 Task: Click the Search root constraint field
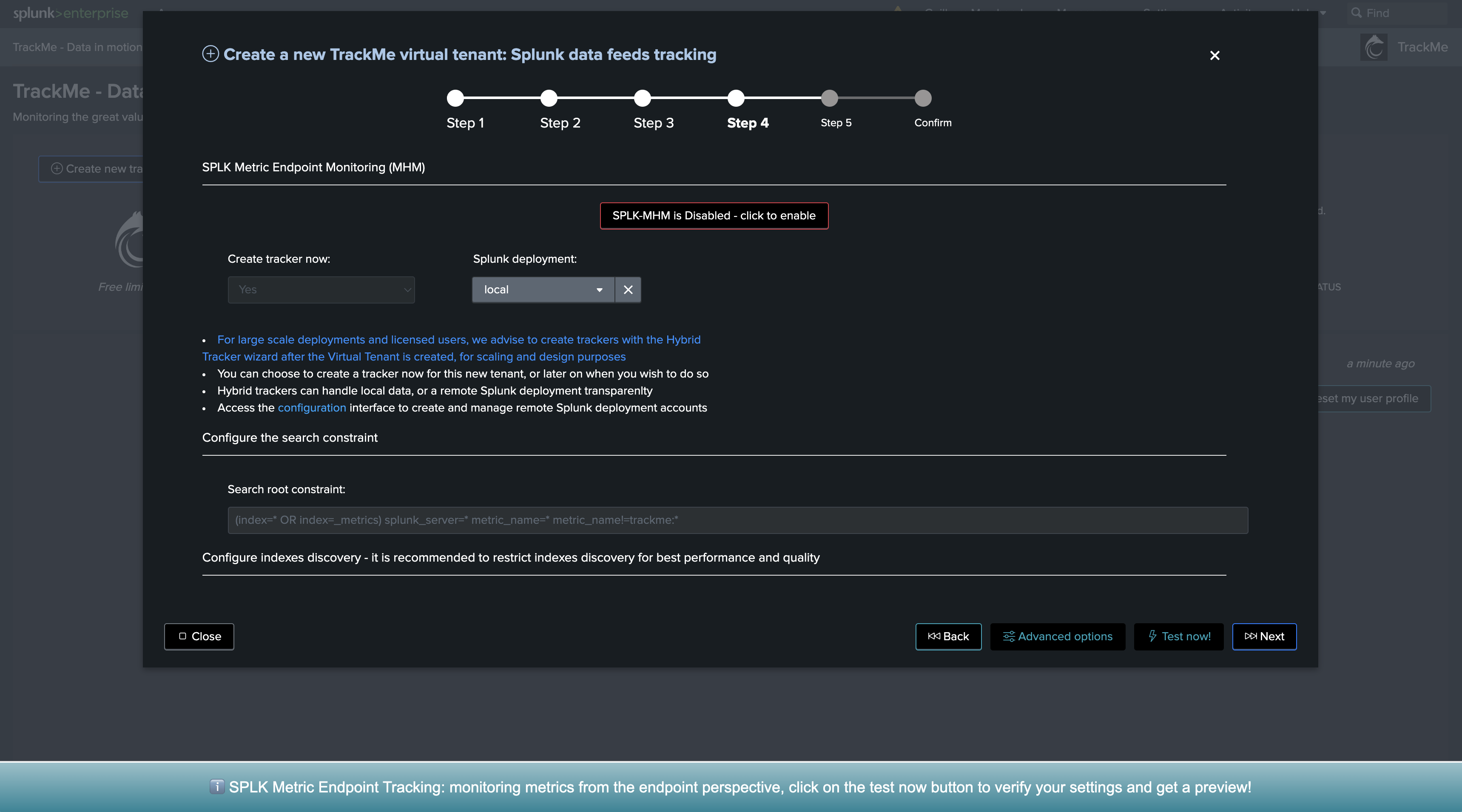tap(738, 520)
